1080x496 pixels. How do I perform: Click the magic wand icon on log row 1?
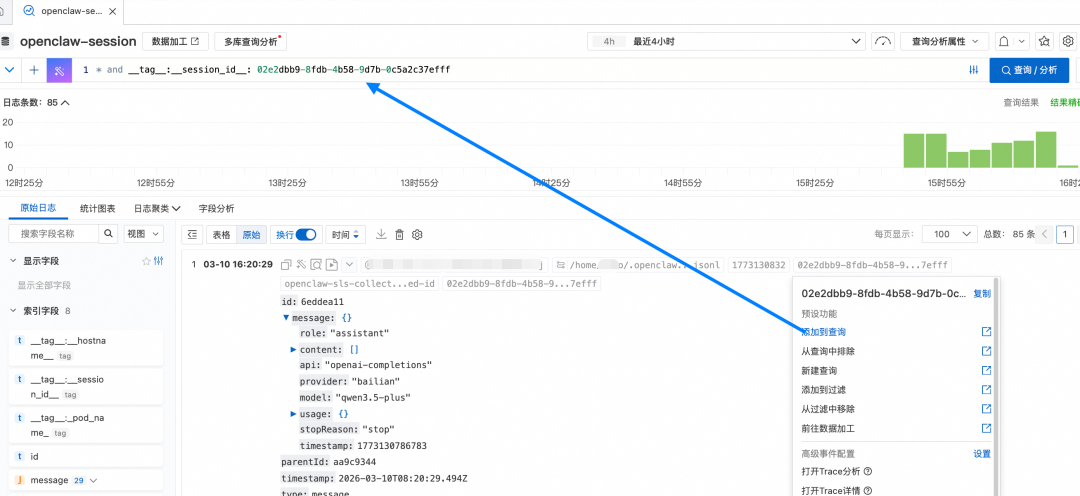[301, 265]
